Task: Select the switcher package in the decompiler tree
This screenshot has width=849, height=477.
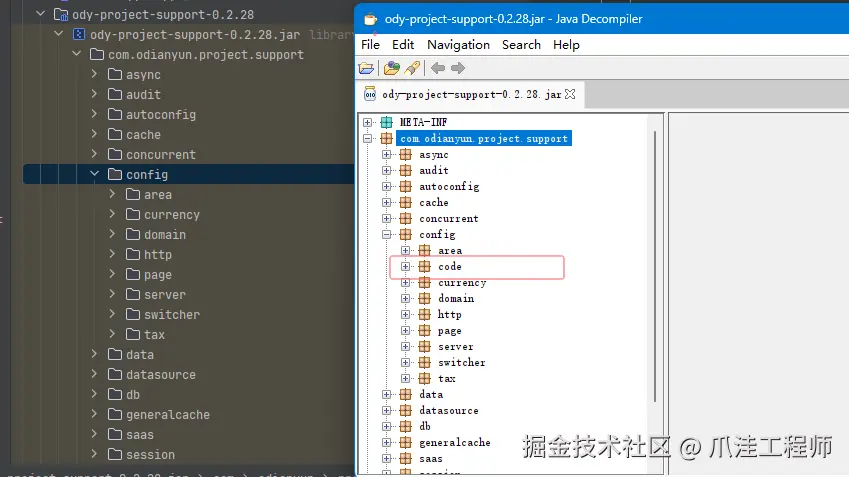Action: (x=461, y=363)
